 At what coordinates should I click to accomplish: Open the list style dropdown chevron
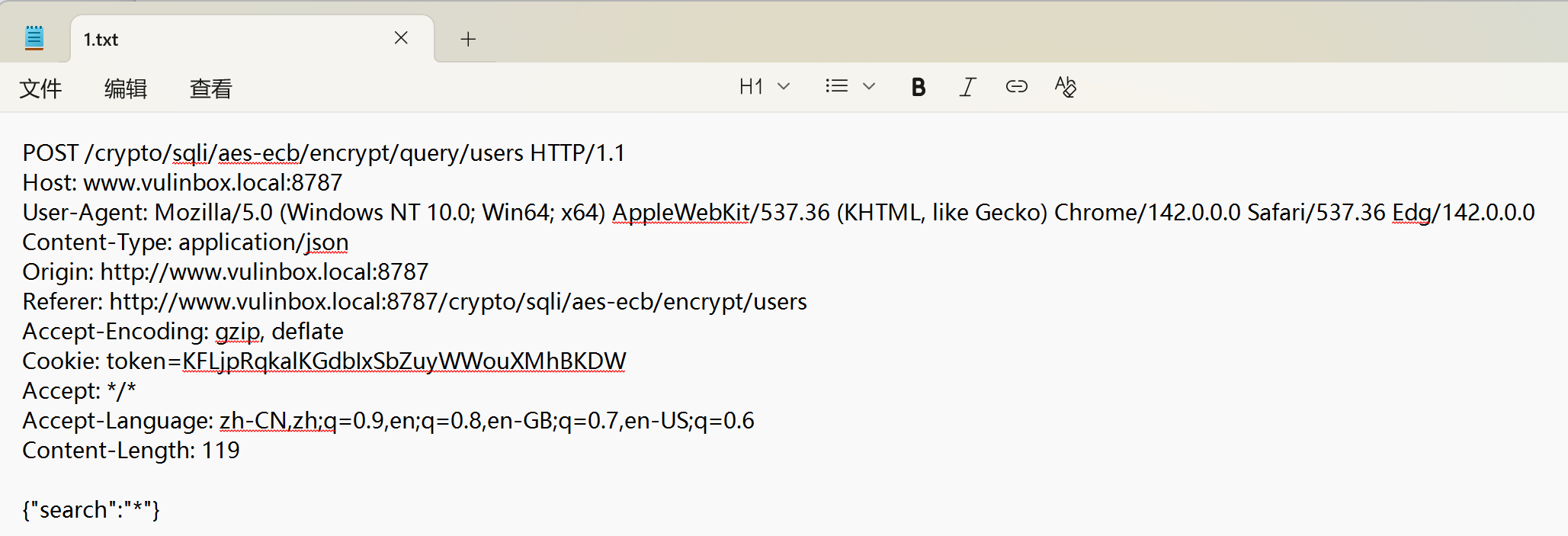click(869, 86)
